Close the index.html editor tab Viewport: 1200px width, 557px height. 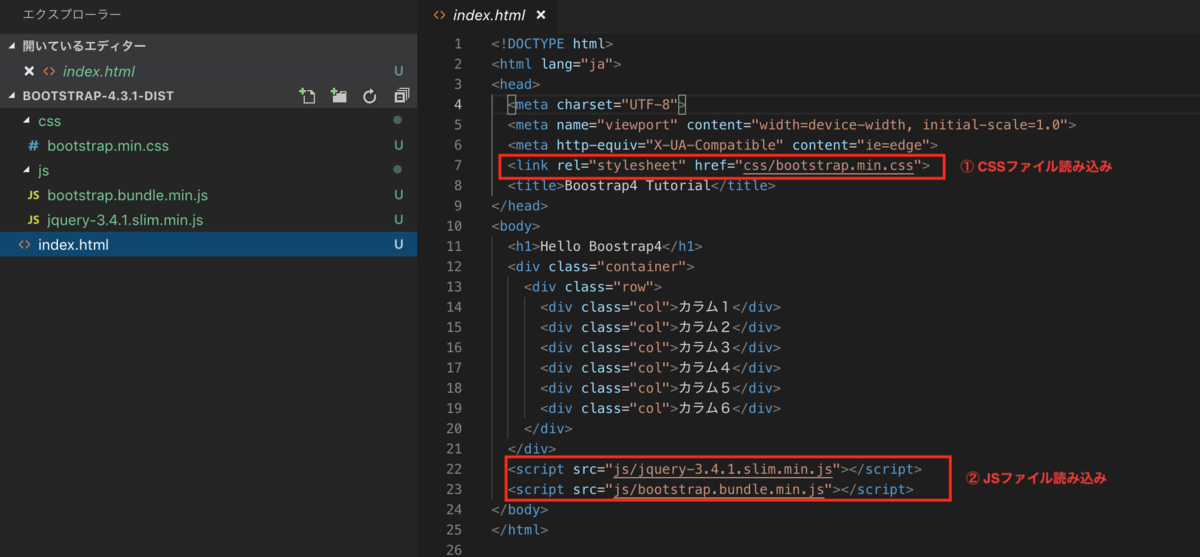coord(541,15)
